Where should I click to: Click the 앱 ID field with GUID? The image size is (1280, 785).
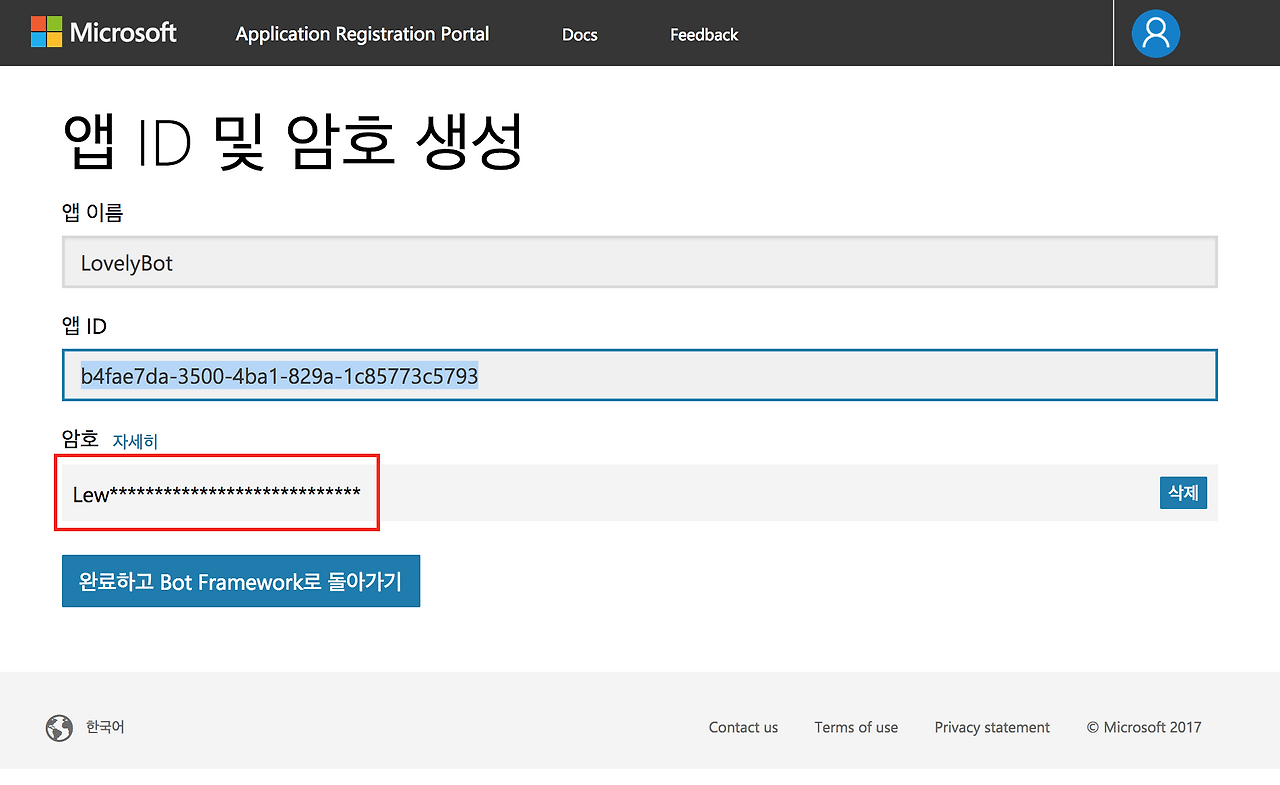click(640, 375)
